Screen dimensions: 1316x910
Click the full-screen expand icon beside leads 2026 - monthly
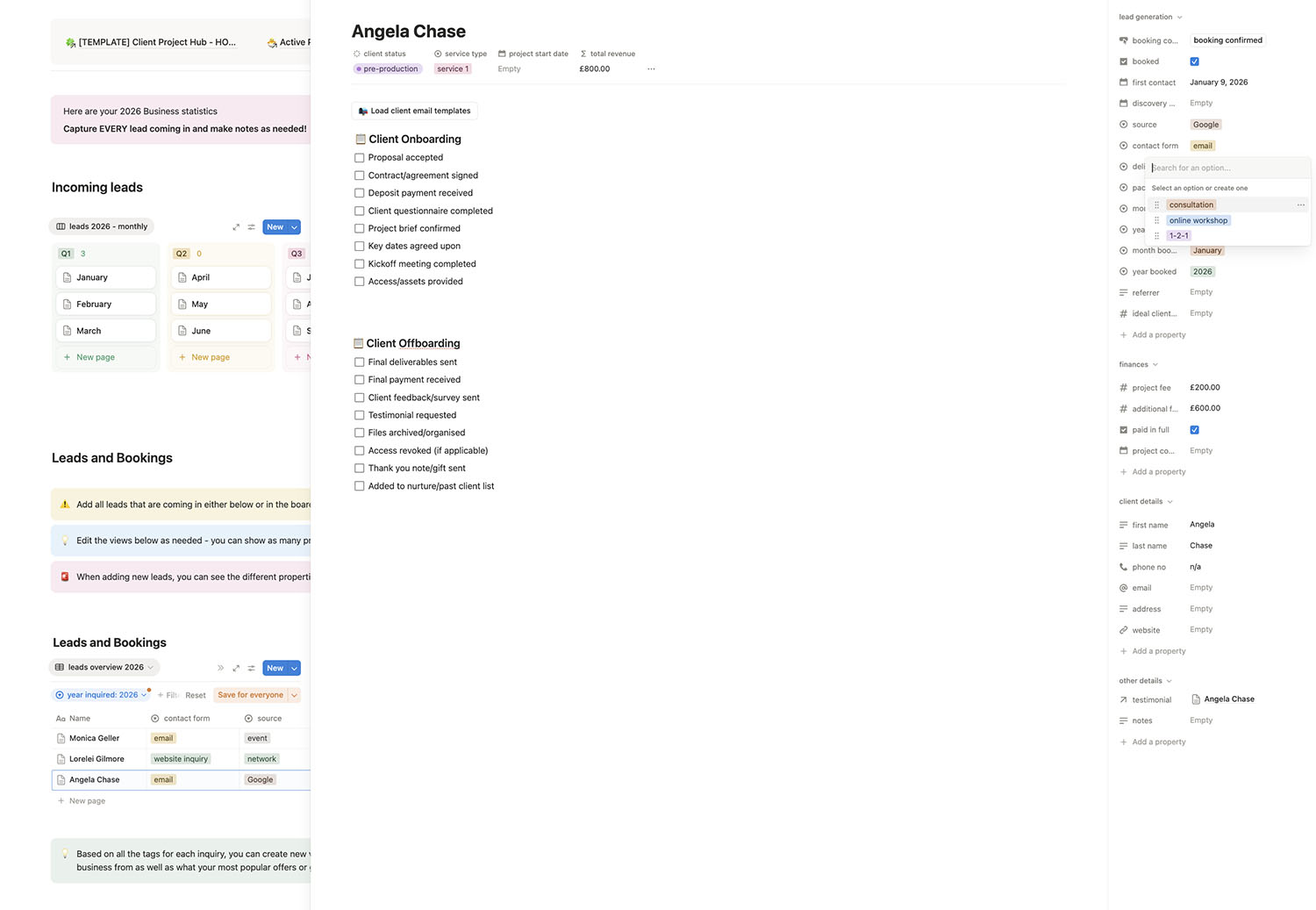coord(236,227)
